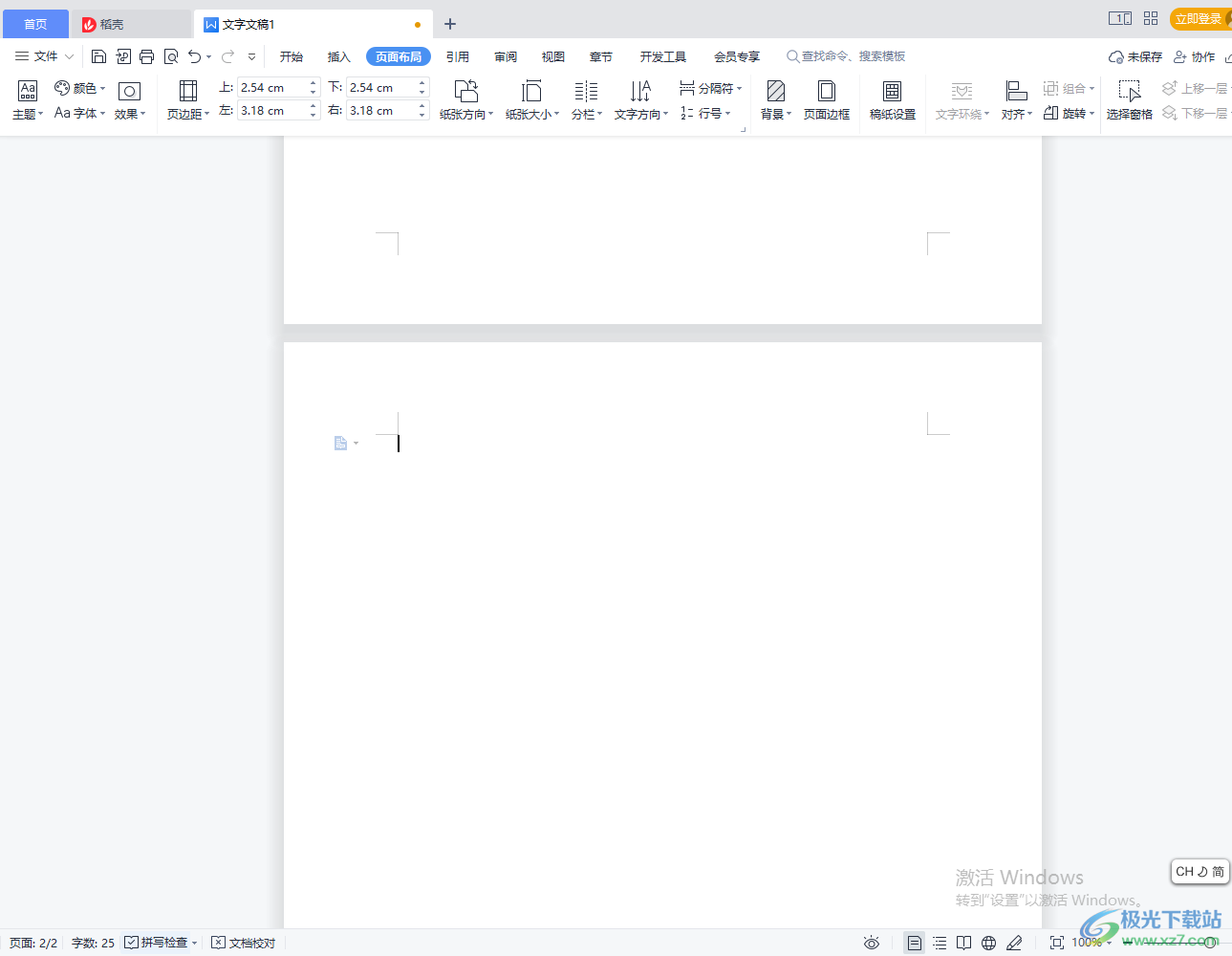Open the 页边距 margins menu

[188, 100]
